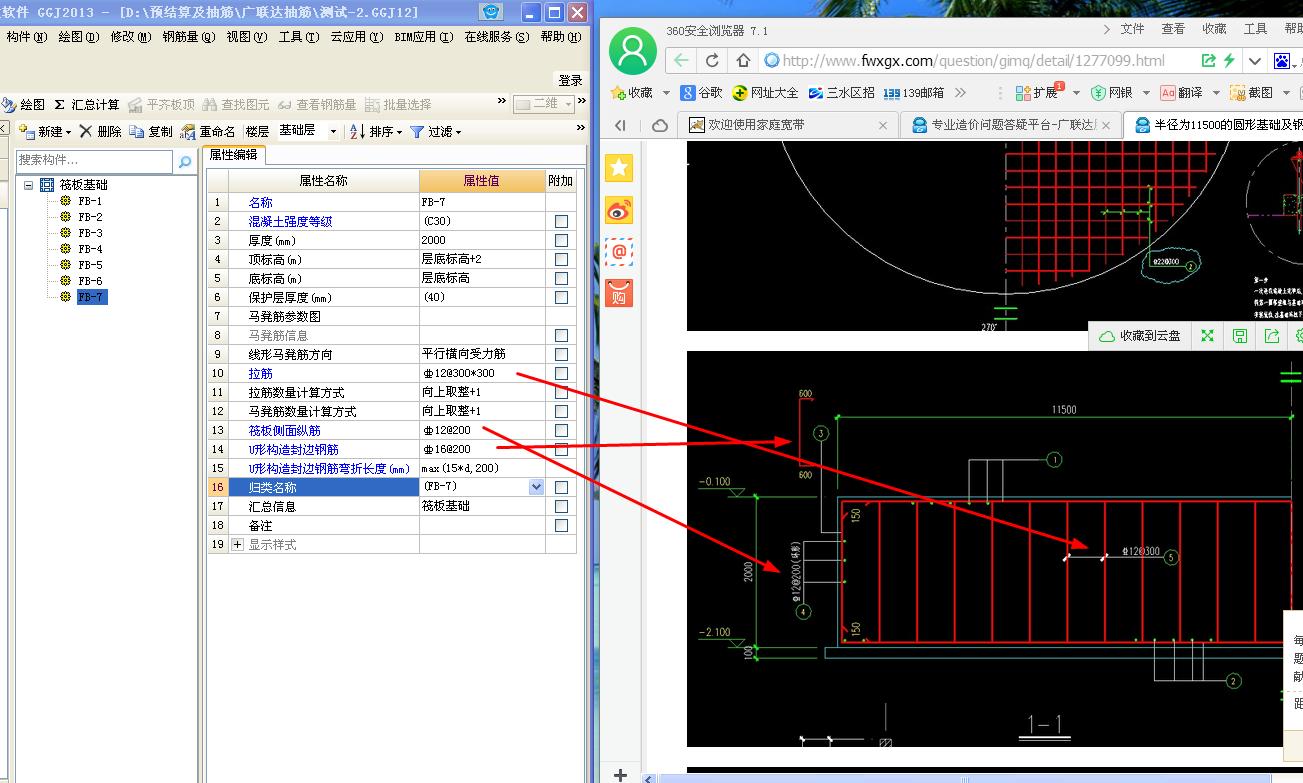Open the 钢筋量 menu
Viewport: 1303px width, 783px height.
(189, 37)
